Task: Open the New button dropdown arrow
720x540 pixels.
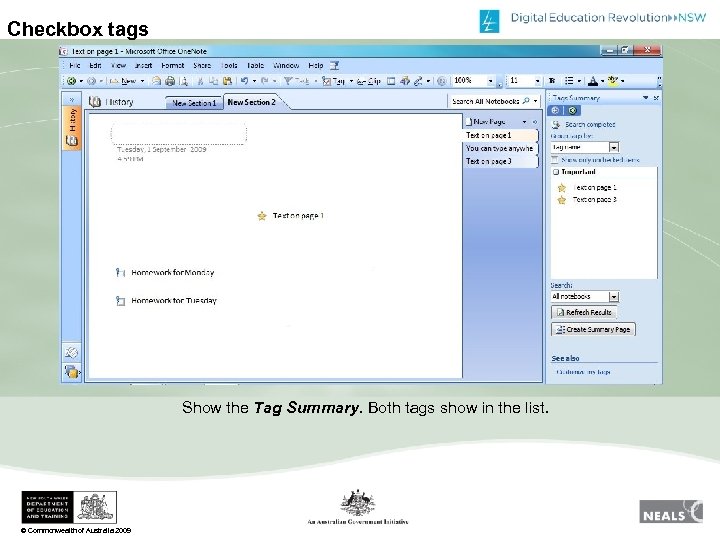Action: coord(142,81)
